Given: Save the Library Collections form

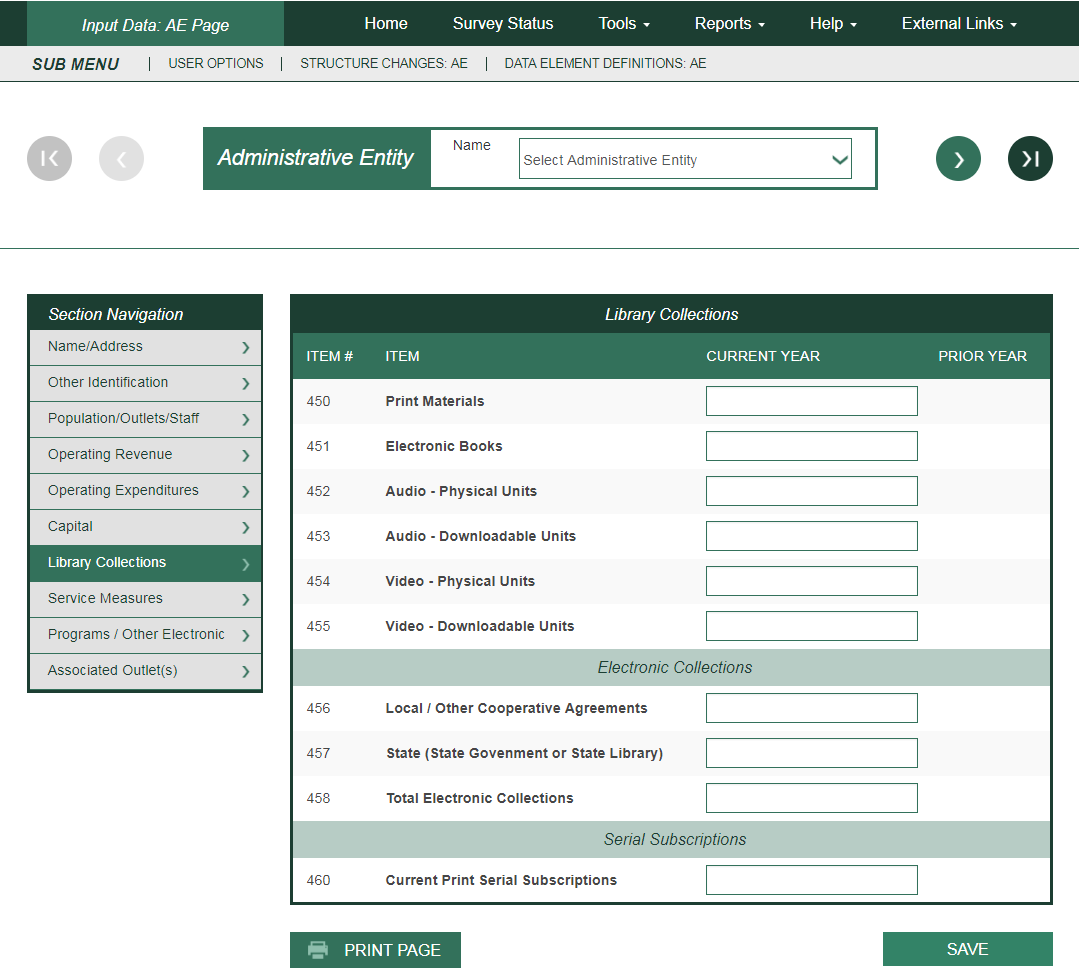Looking at the screenshot, I should tap(967, 949).
